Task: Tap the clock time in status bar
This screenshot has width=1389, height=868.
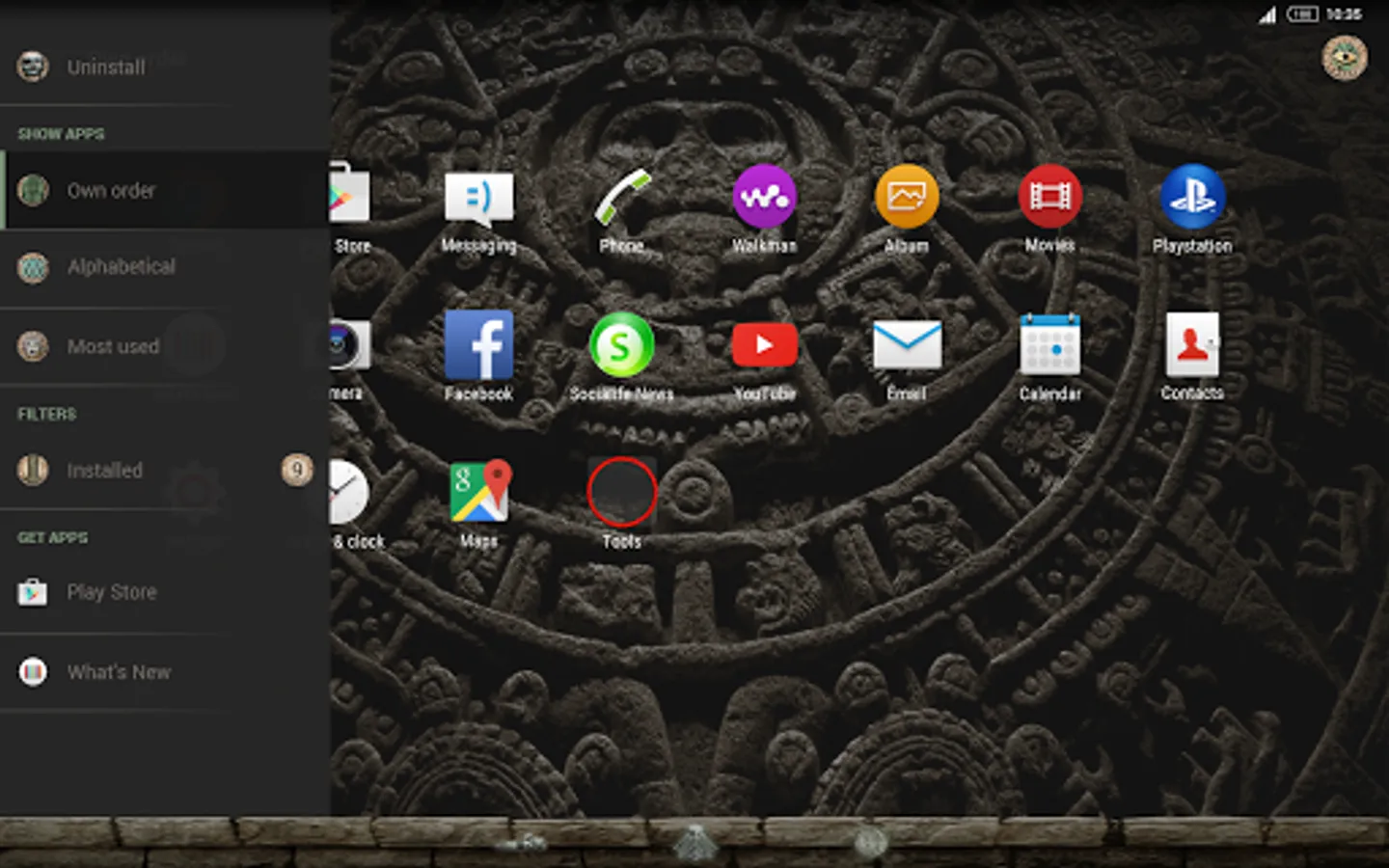Action: tap(1344, 14)
